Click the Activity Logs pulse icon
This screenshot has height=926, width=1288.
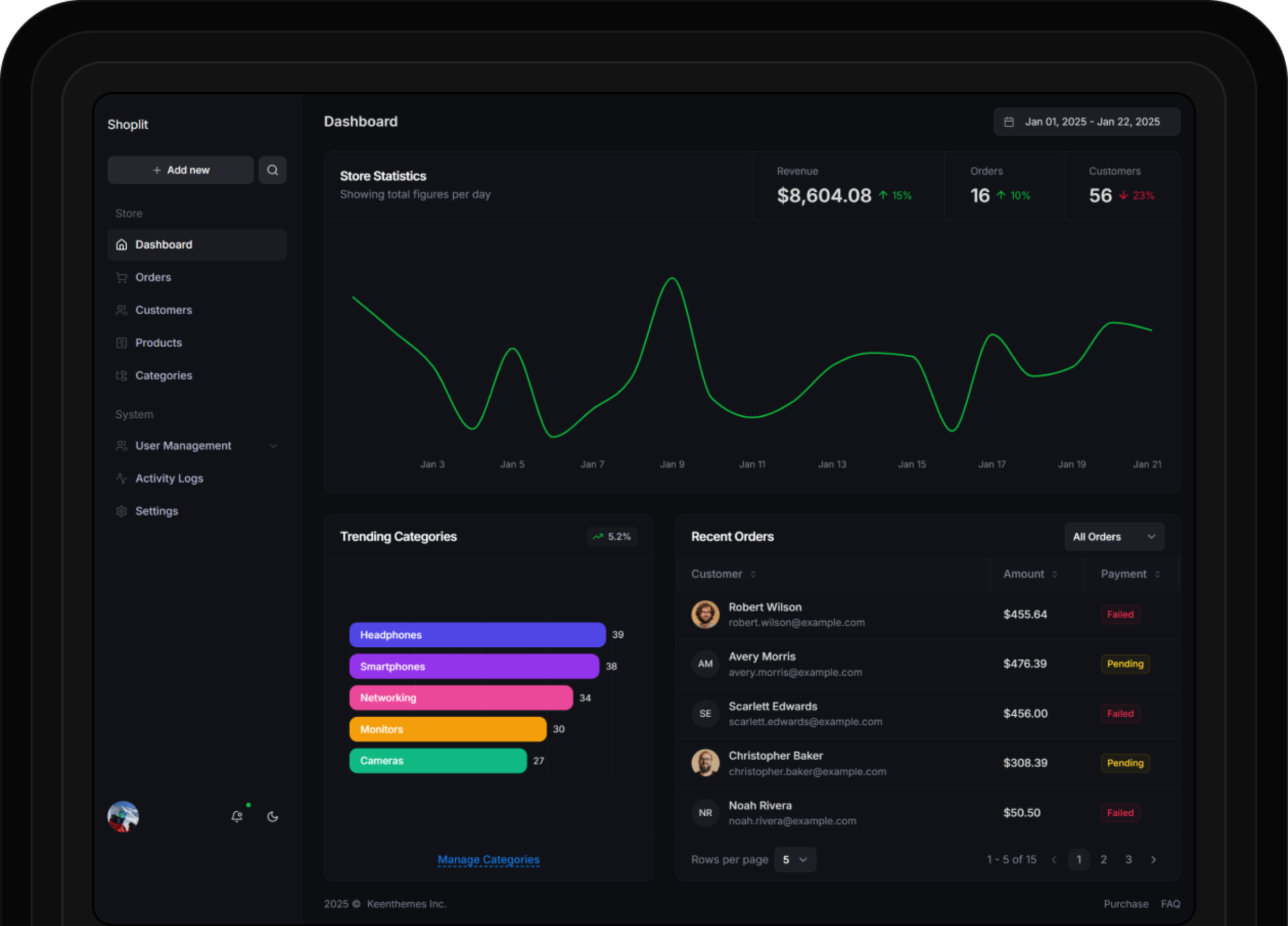122,478
